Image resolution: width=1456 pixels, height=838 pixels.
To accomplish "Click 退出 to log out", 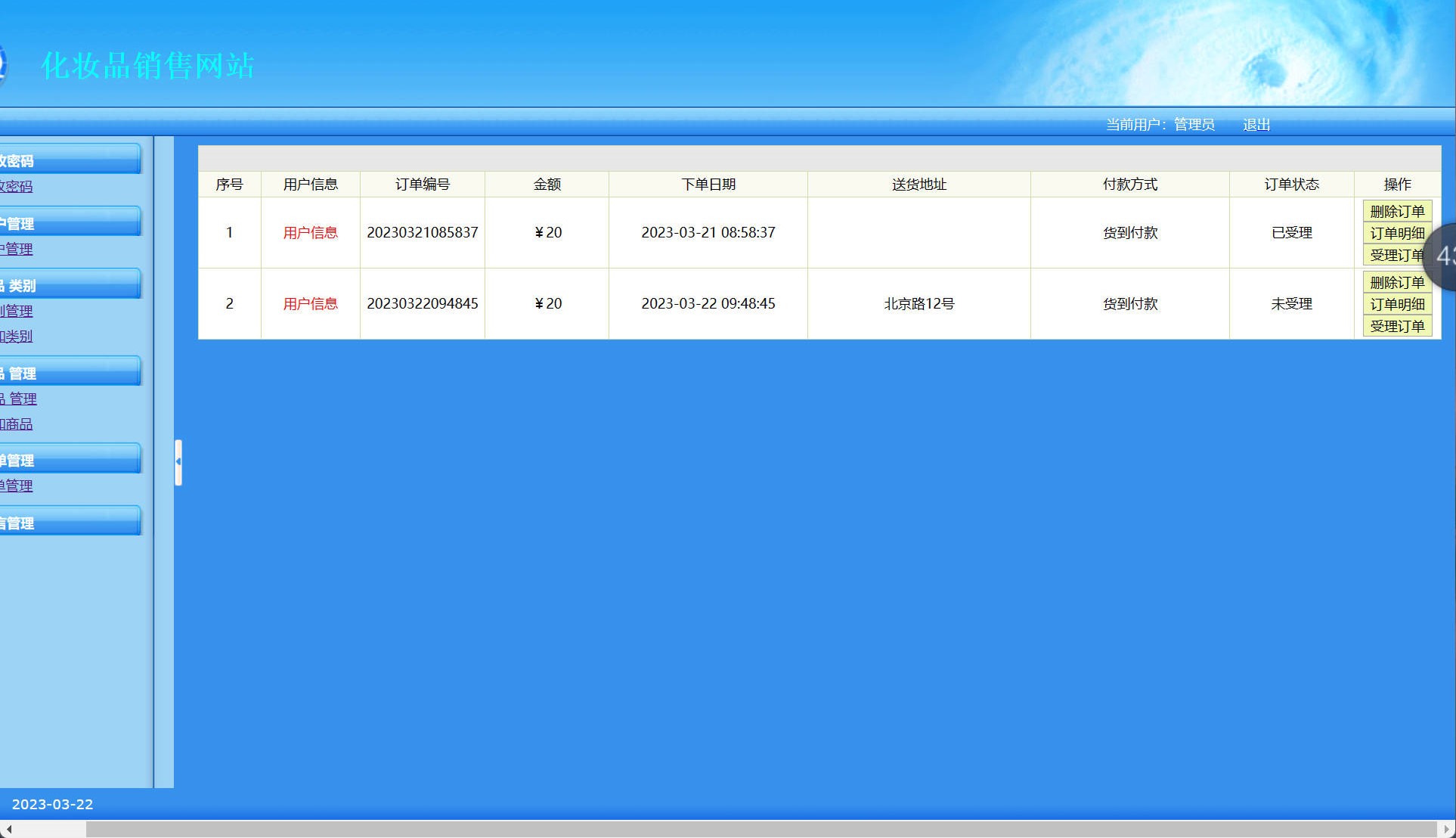I will (1256, 125).
